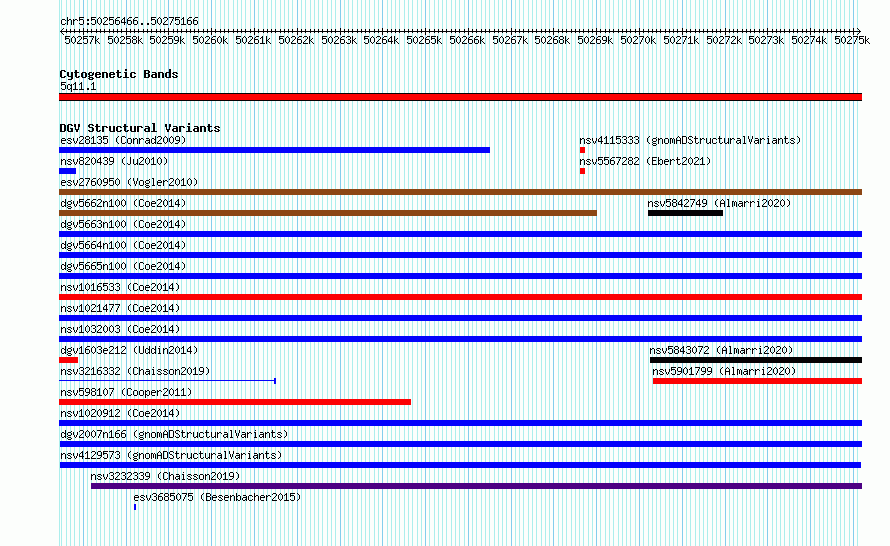Select the purple nsv3232339 variant bar
Viewport: 890px width, 546px height.
[x=476, y=486]
